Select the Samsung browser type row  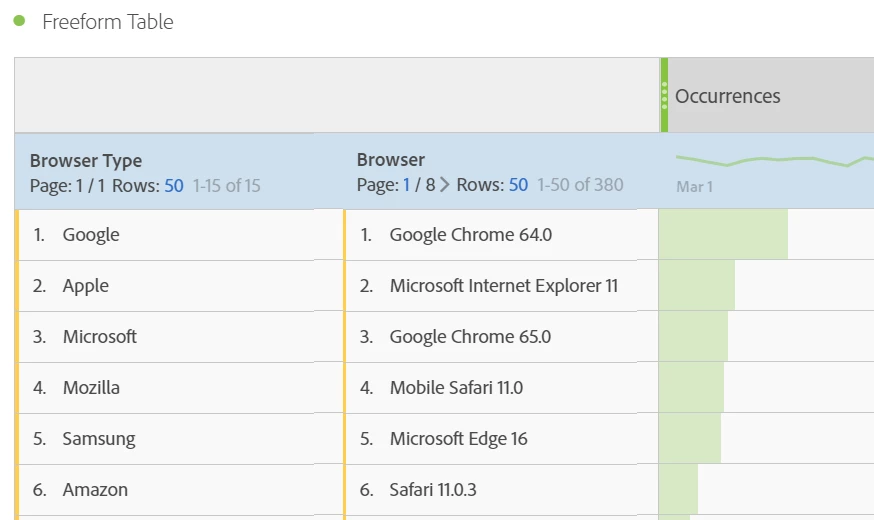(x=179, y=439)
